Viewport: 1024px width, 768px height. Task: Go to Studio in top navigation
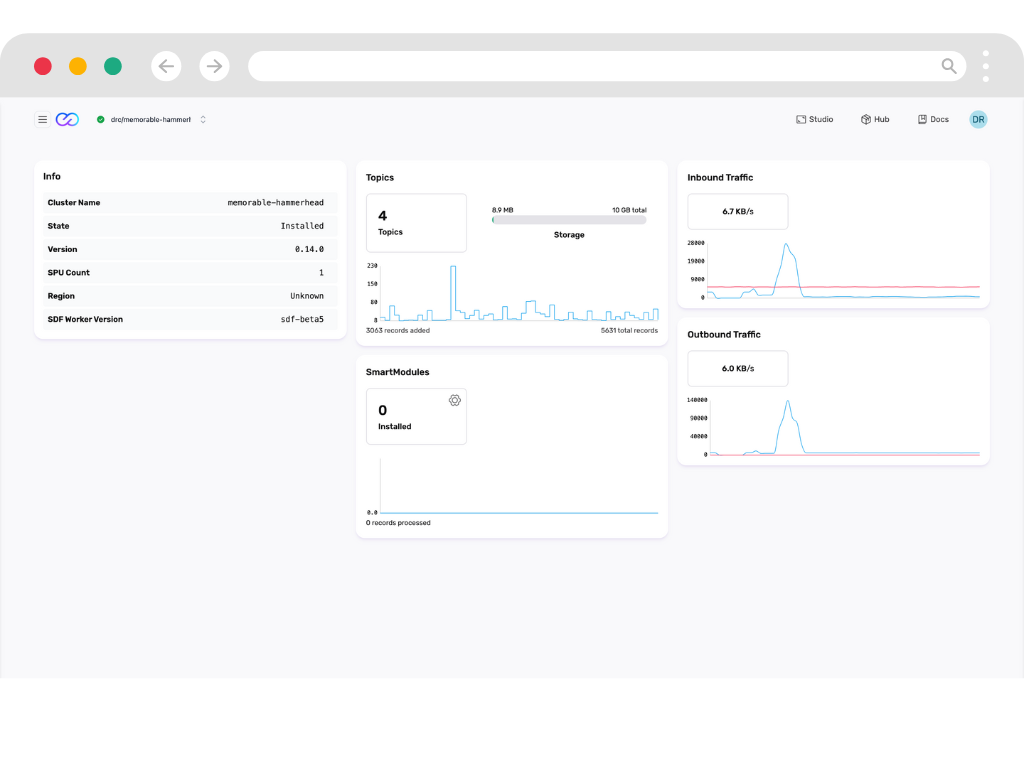point(814,119)
